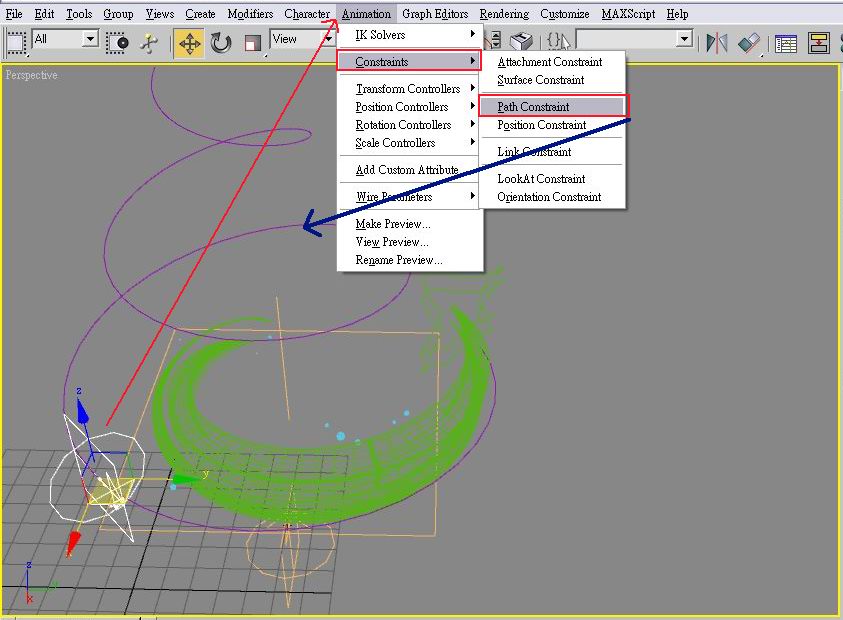Select the Select and Move tool
Image resolution: width=843 pixels, height=620 pixels.
188,42
